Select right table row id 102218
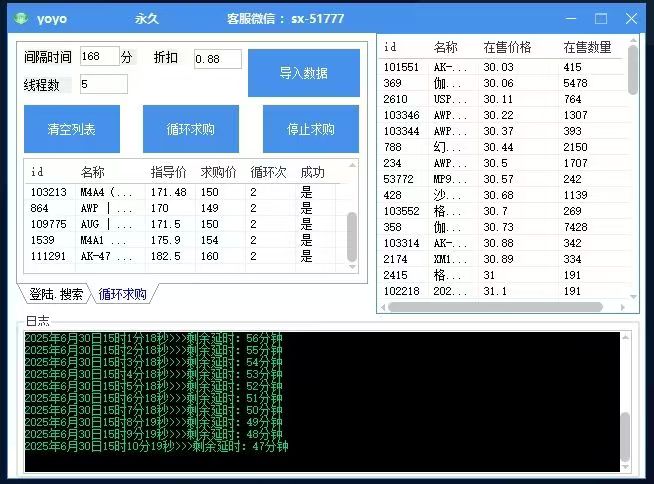654x484 pixels. click(503, 291)
